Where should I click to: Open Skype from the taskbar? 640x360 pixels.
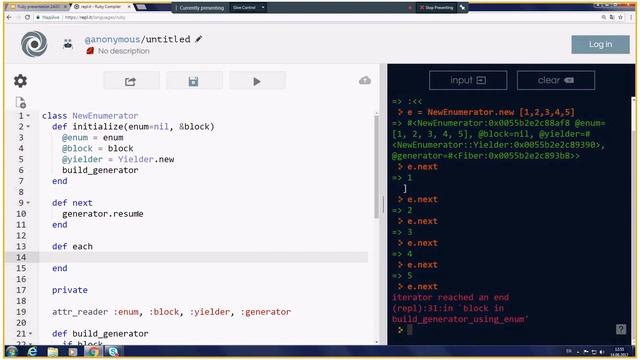pyautogui.click(x=113, y=351)
